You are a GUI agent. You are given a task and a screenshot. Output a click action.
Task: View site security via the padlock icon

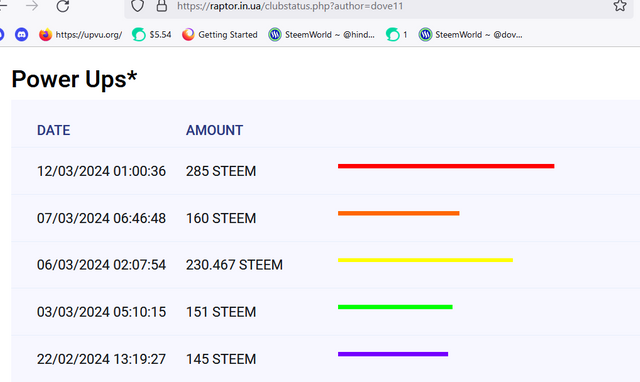(162, 5)
